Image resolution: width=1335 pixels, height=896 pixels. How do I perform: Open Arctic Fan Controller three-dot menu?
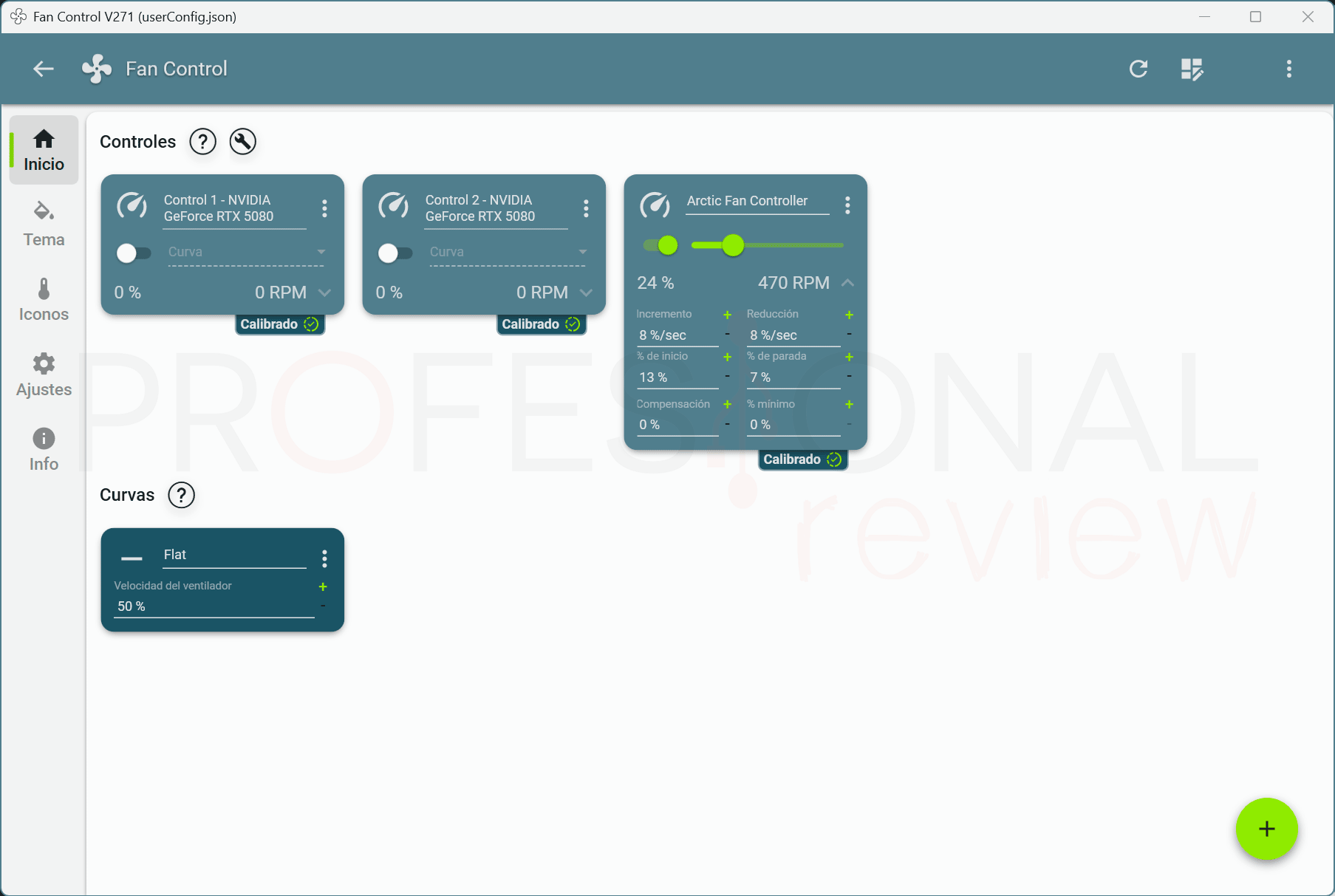(x=847, y=205)
